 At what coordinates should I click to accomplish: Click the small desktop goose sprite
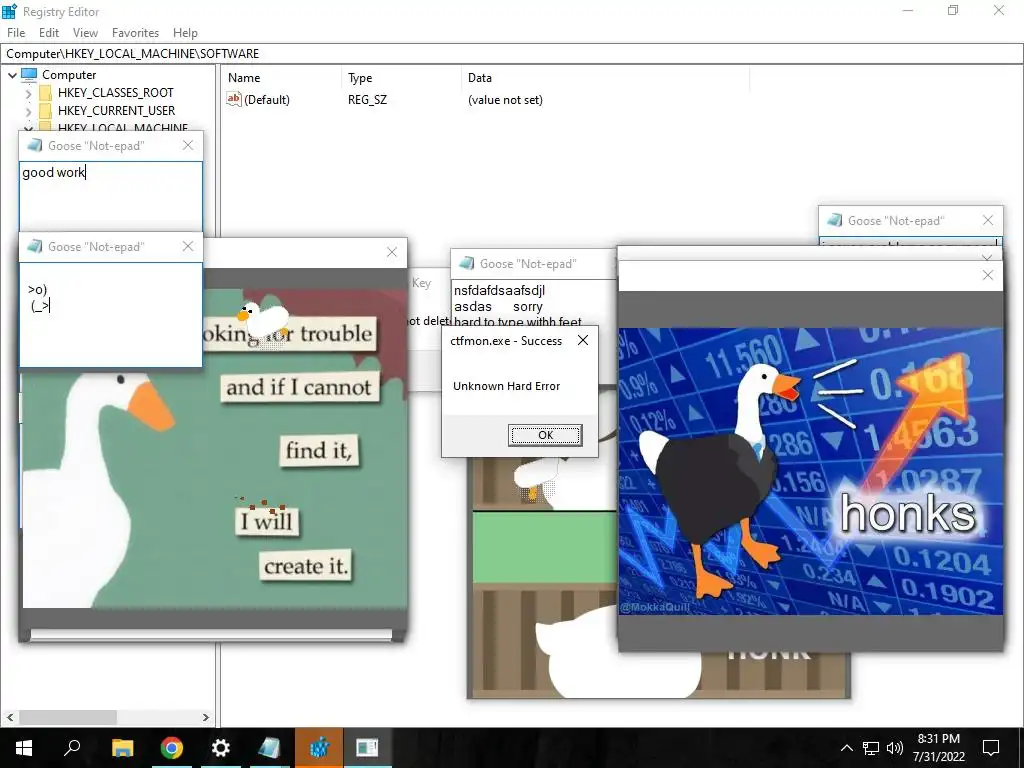click(263, 320)
